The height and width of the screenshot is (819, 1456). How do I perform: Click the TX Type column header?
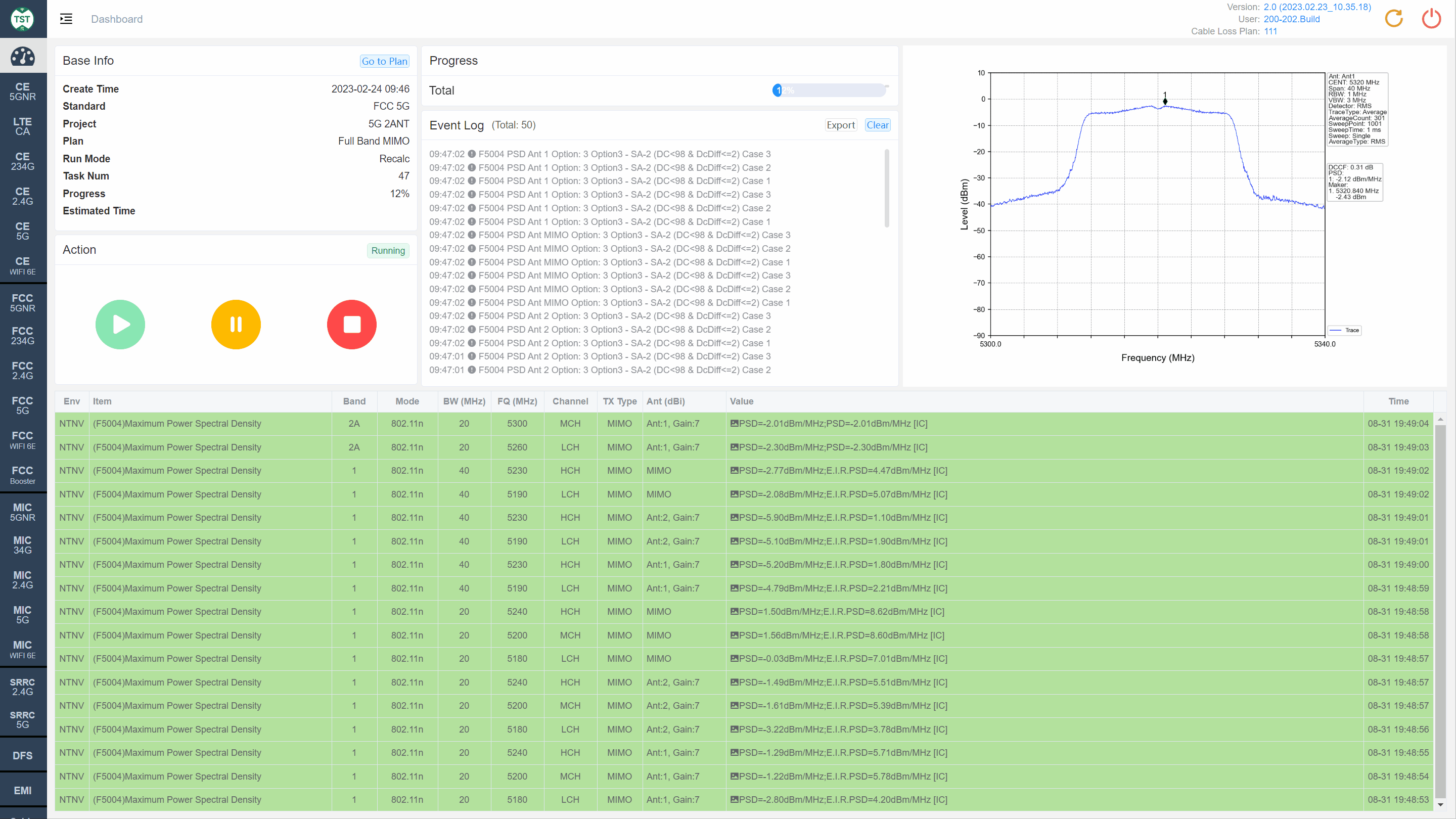click(x=619, y=401)
